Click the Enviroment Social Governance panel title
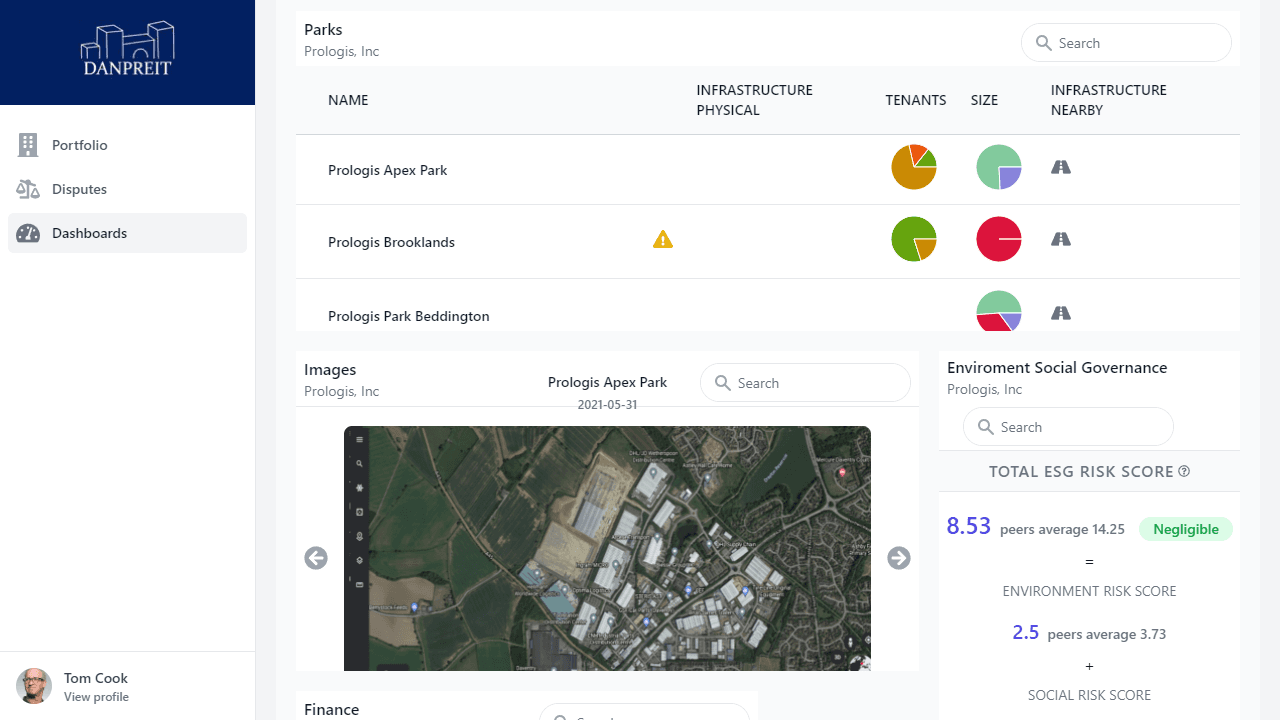This screenshot has height=720, width=1280. coord(1057,367)
